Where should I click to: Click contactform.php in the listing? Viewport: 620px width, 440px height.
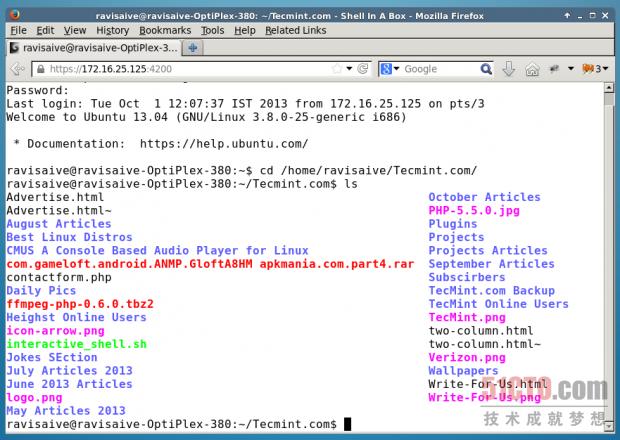tap(59, 278)
